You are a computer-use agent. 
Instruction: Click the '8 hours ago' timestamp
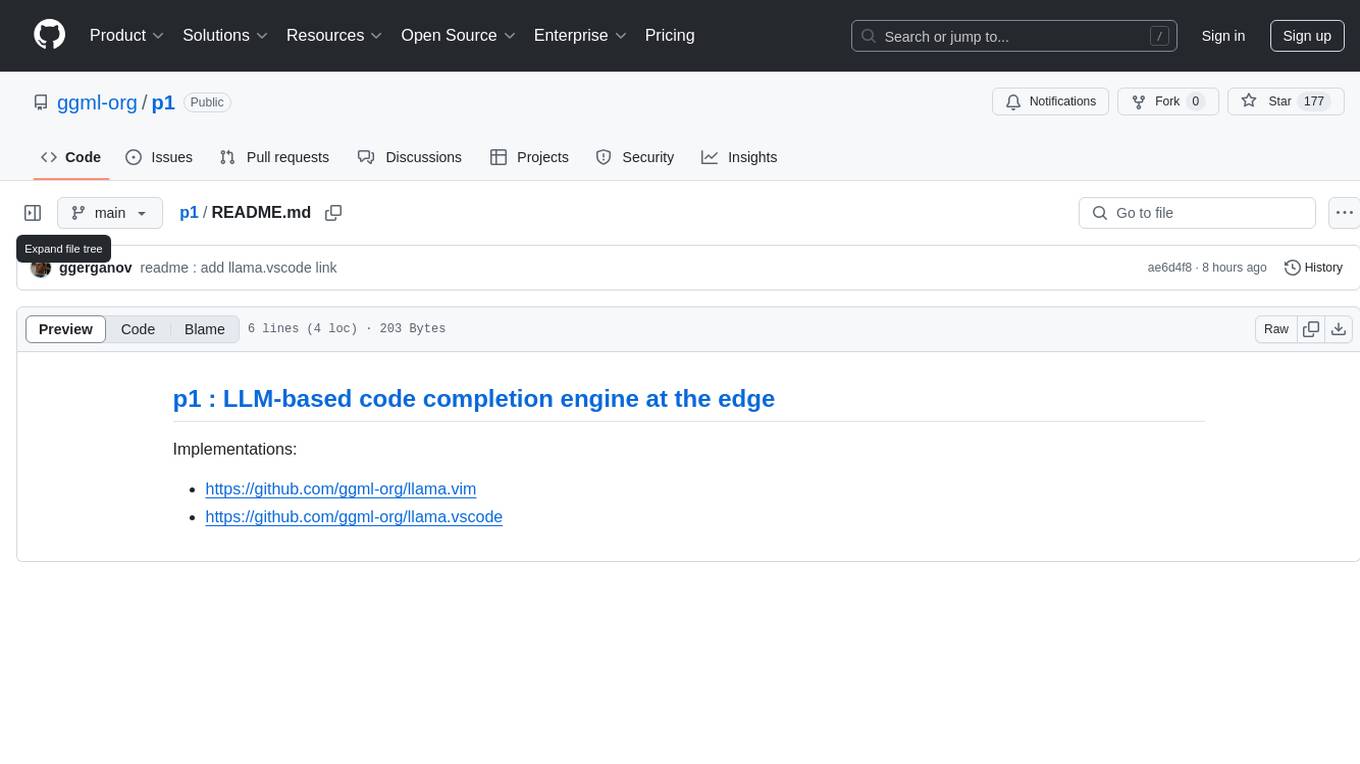coord(1236,268)
